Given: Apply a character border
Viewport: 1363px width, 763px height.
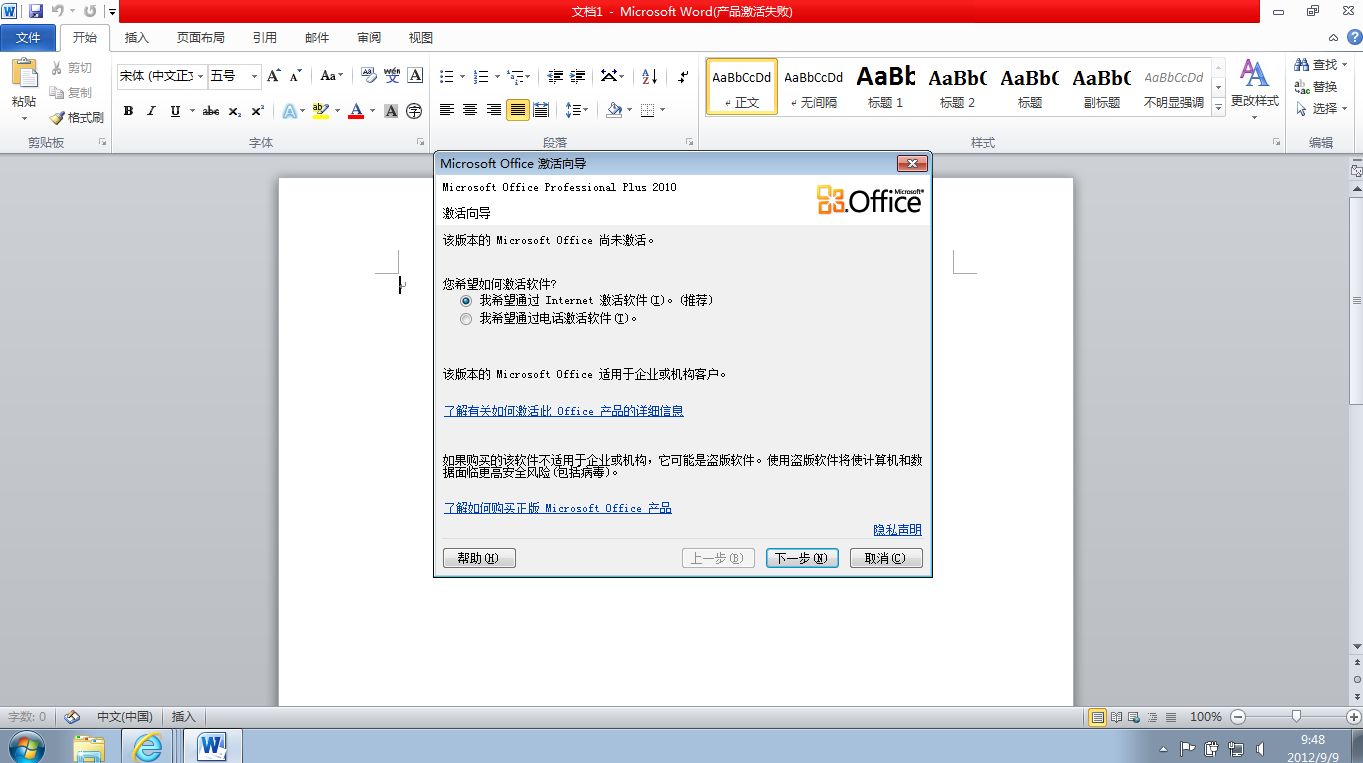Looking at the screenshot, I should (415, 76).
